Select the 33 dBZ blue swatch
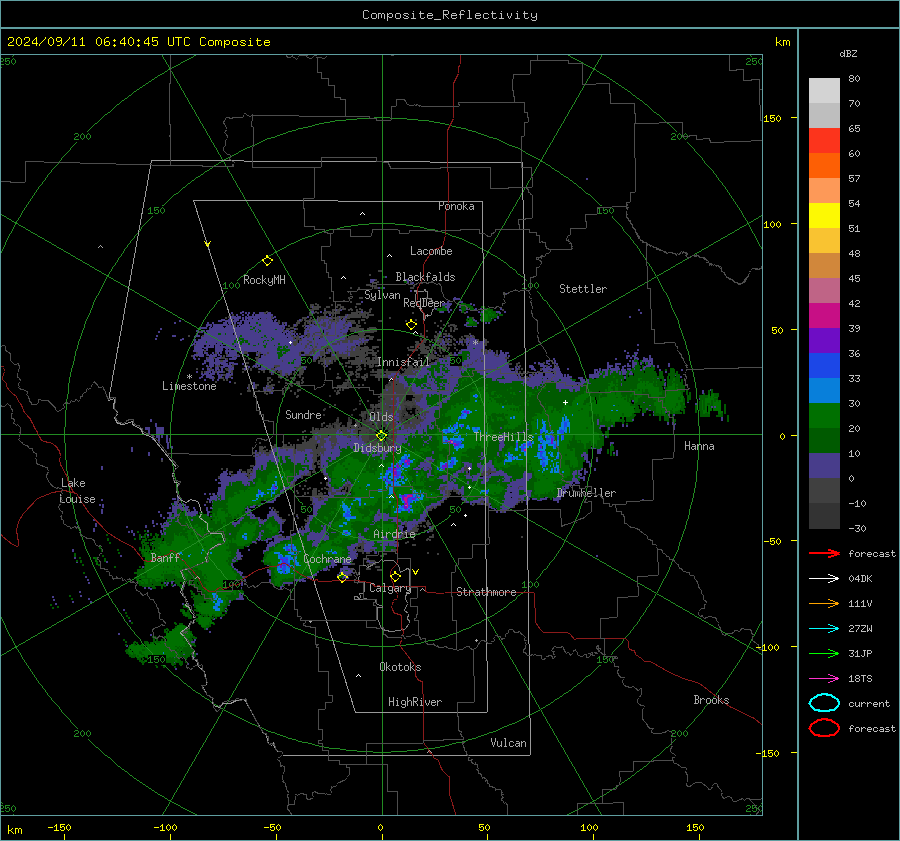 tap(824, 365)
